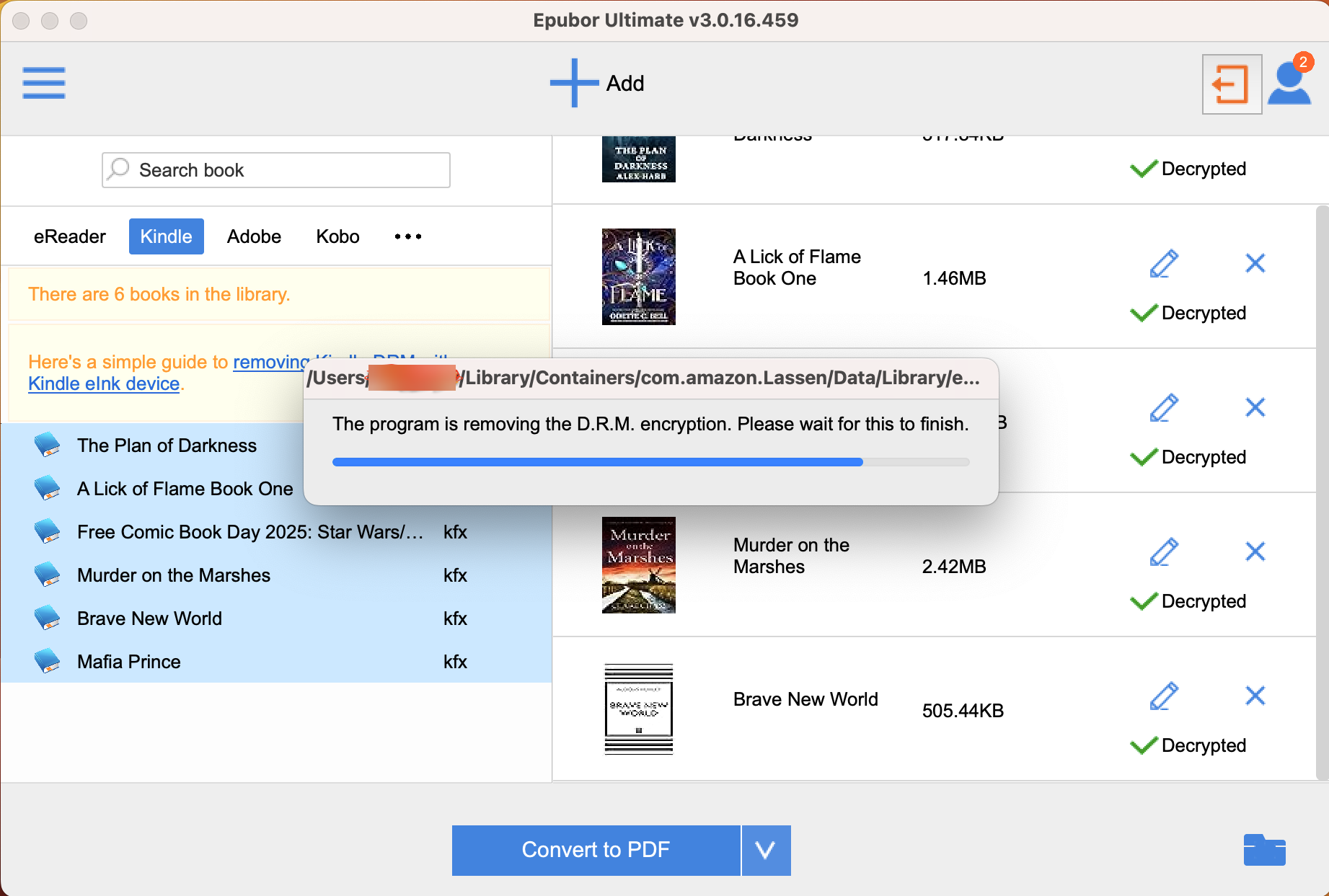Select Mafia Prince in the library list
1329x896 pixels.
[129, 662]
